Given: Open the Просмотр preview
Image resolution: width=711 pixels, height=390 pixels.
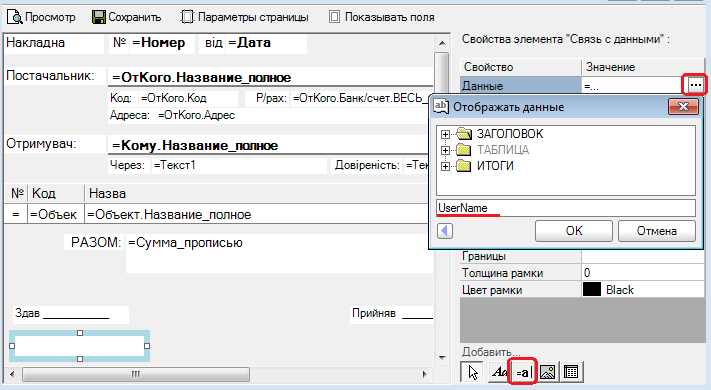Looking at the screenshot, I should (41, 17).
